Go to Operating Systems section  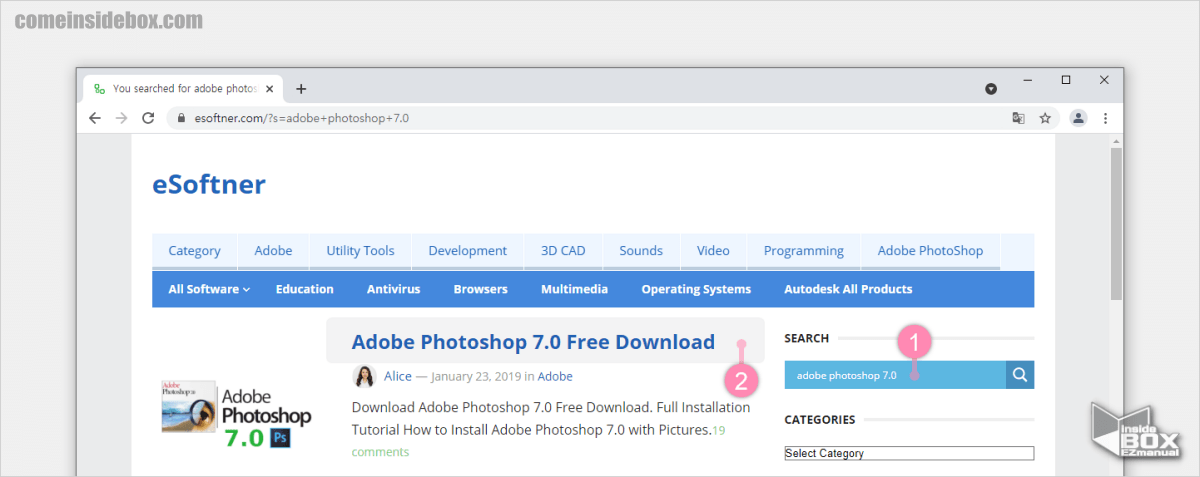coord(696,289)
